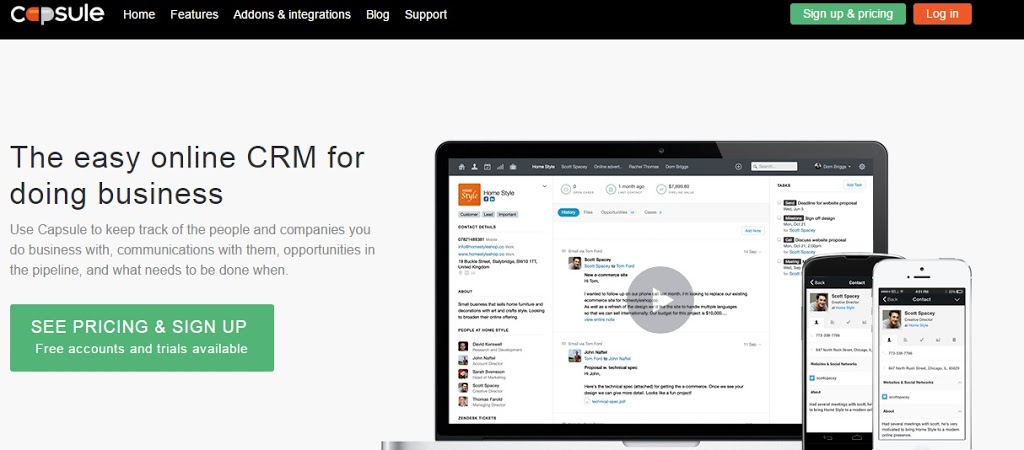Open the settings gear icon

tap(862, 167)
